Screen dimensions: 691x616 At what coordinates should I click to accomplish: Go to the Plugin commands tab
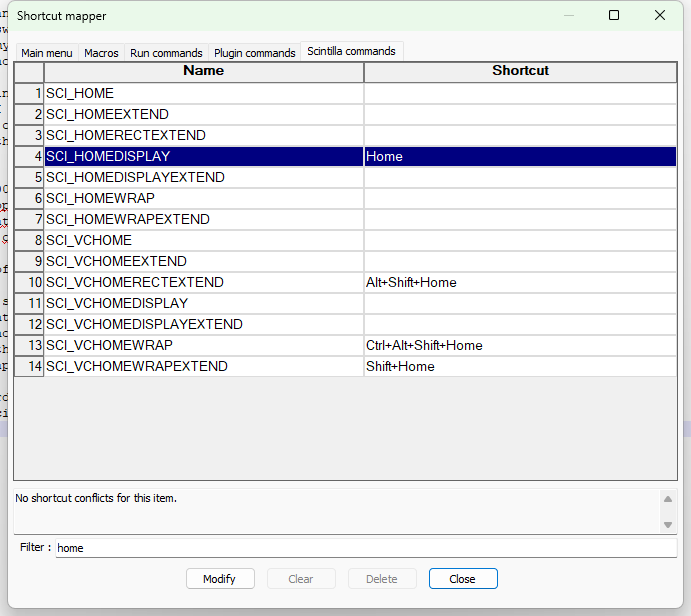point(254,53)
